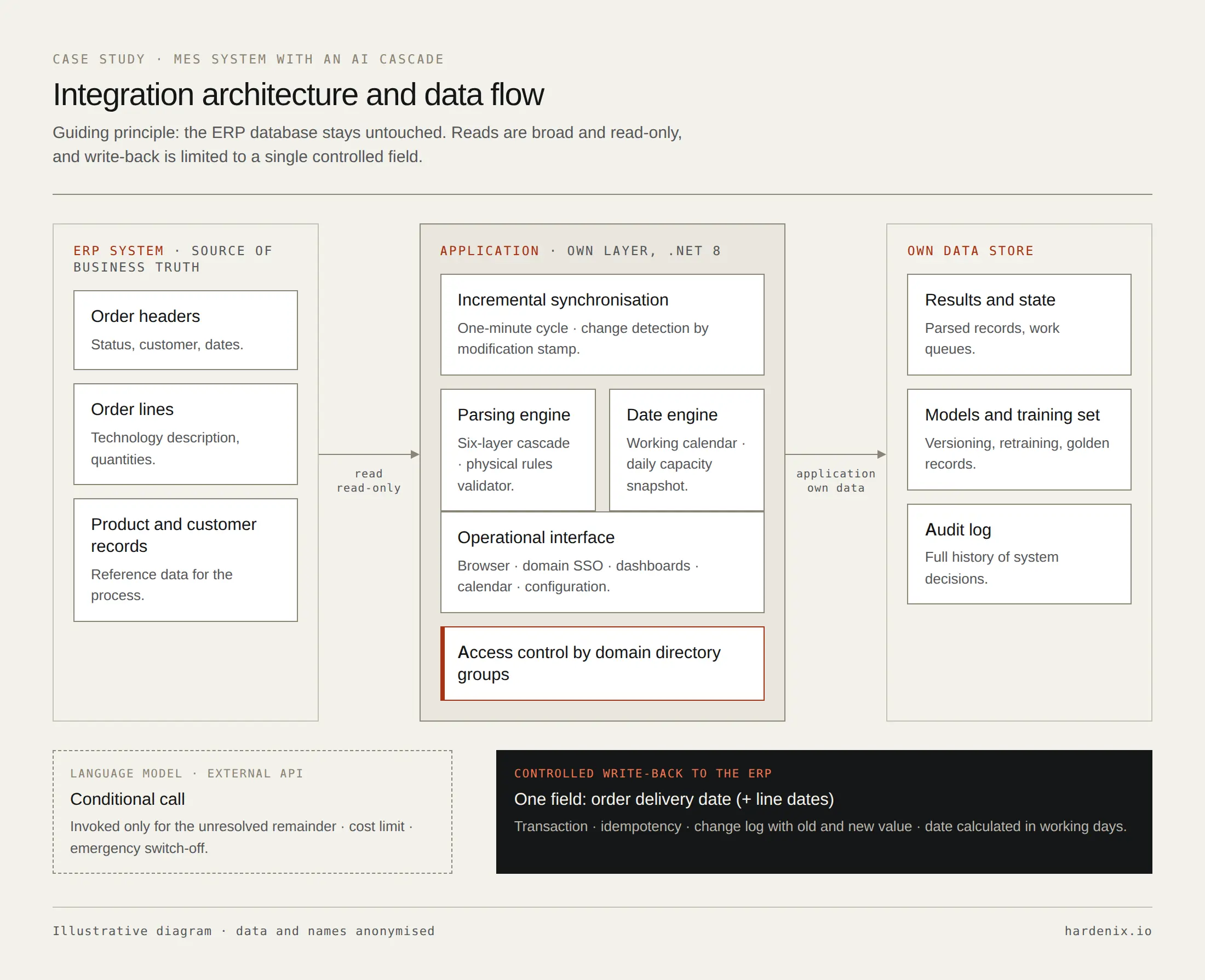Image resolution: width=1205 pixels, height=980 pixels.
Task: Click 'LANGUAGE MODEL · EXTERNAL API' label
Action: (x=186, y=774)
